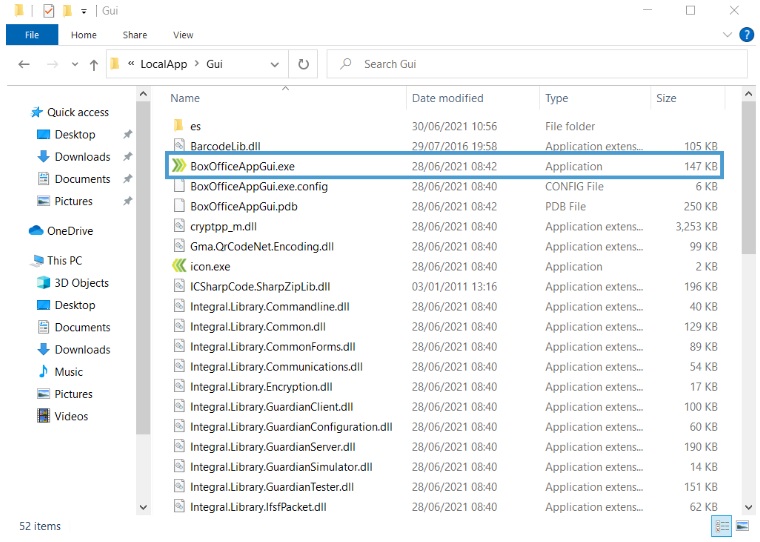Unpin Desktop from Quick access pin icon
The height and width of the screenshot is (542, 760).
[x=127, y=134]
